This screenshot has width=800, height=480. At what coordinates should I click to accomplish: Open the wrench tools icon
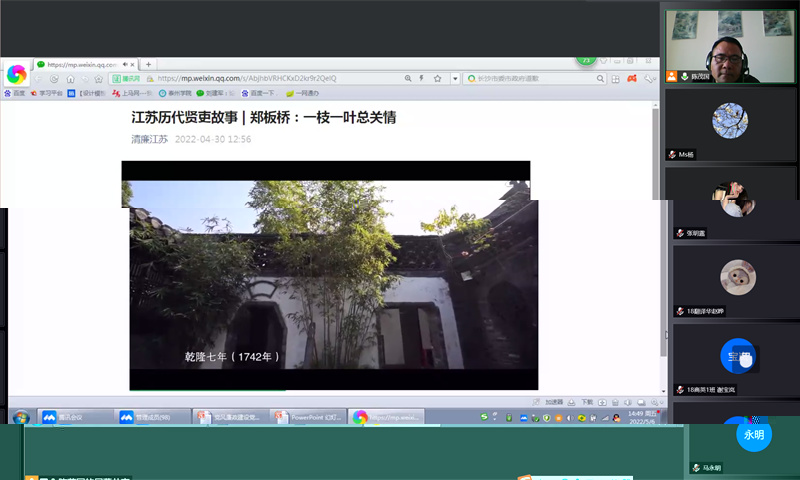[648, 79]
